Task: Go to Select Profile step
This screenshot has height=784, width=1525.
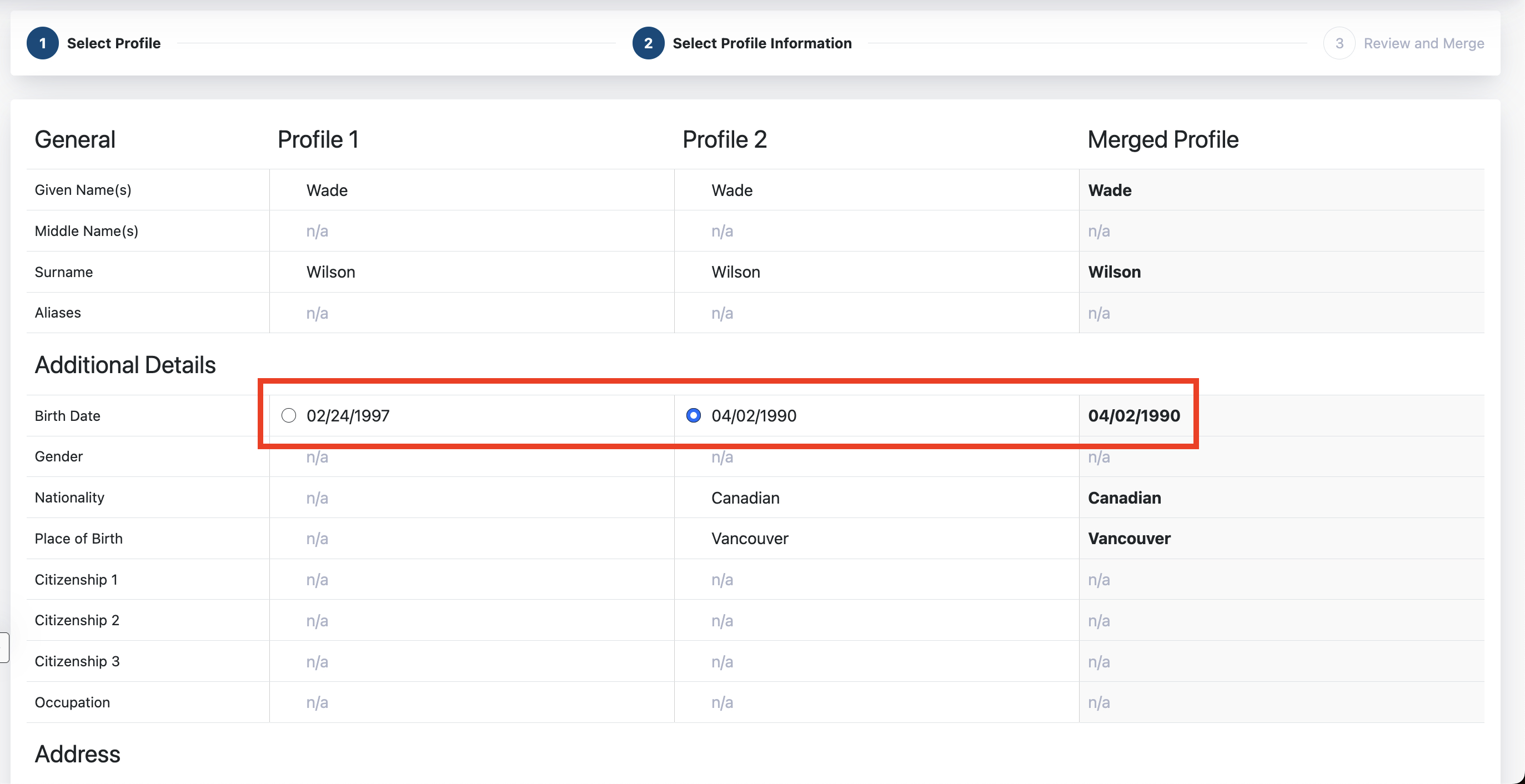Action: coord(114,43)
